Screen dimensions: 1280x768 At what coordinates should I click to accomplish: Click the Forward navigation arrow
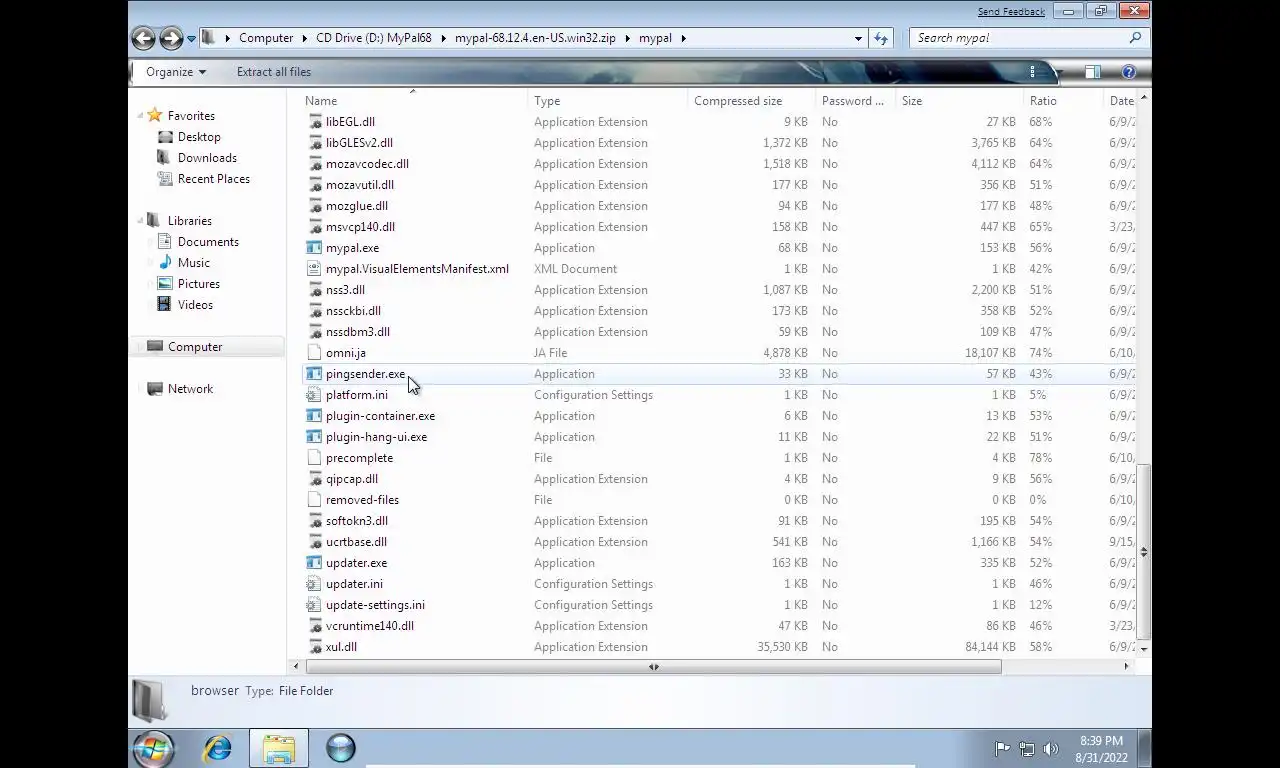click(x=171, y=38)
